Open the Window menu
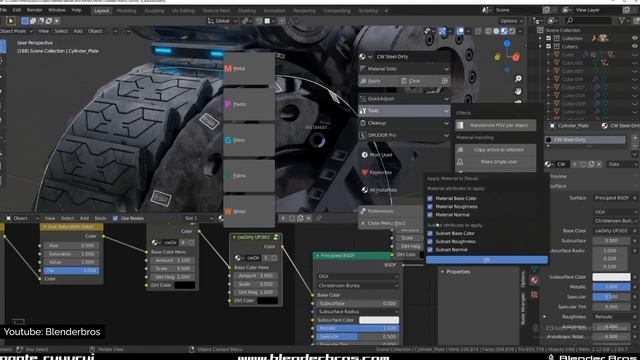 point(57,10)
